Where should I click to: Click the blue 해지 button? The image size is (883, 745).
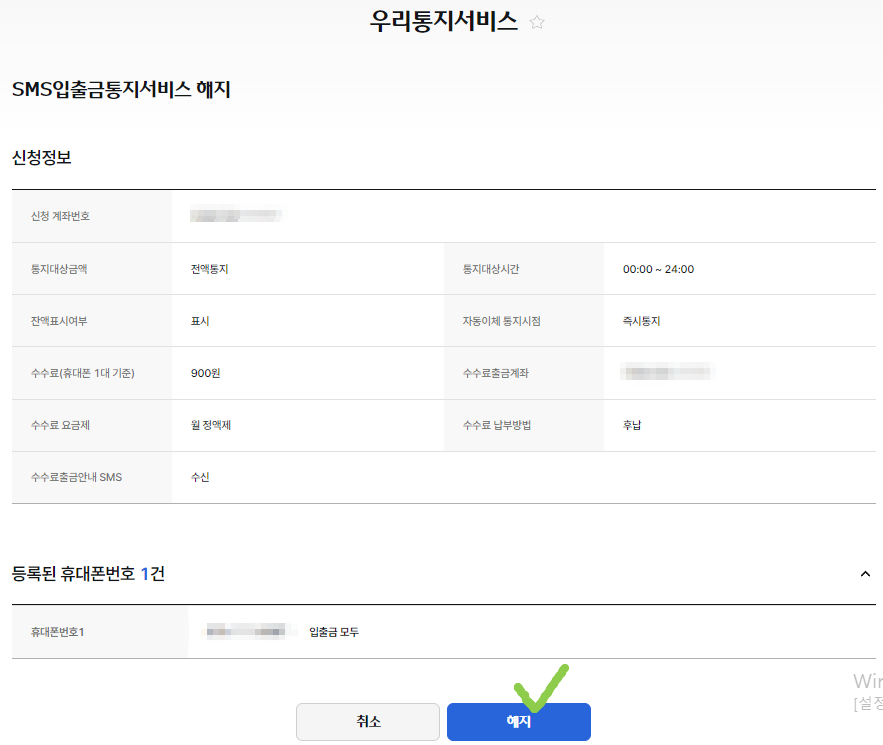[519, 721]
